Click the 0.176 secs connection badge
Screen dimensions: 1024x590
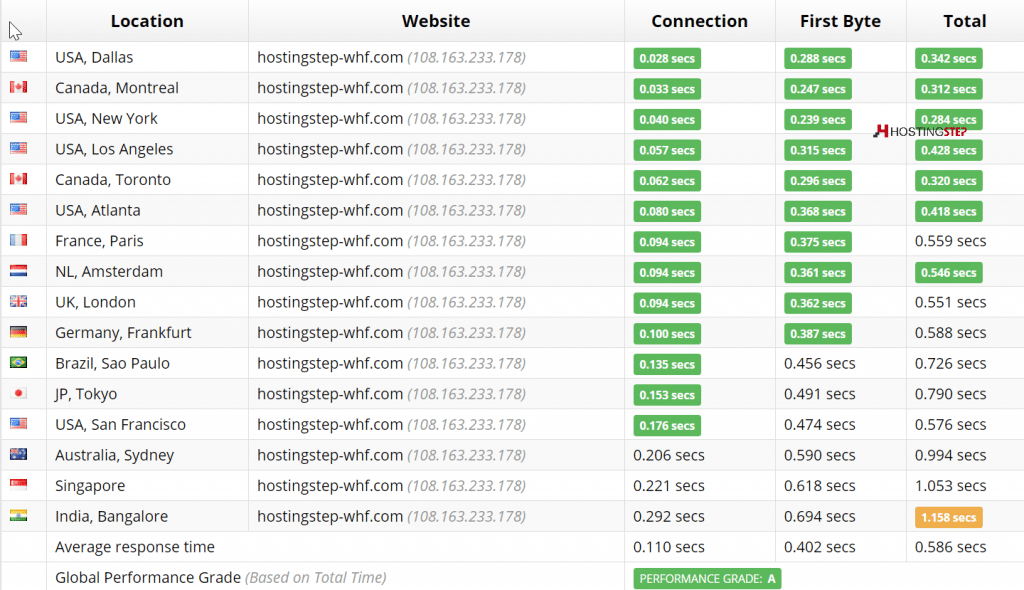click(667, 425)
